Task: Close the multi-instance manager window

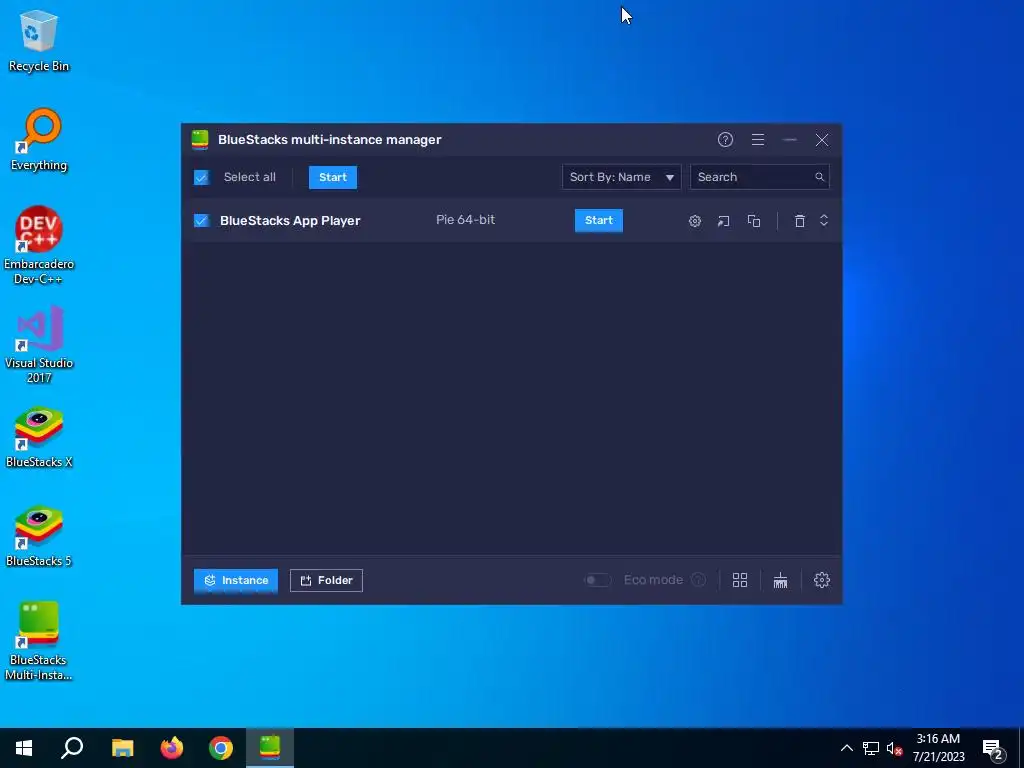Action: coord(822,140)
